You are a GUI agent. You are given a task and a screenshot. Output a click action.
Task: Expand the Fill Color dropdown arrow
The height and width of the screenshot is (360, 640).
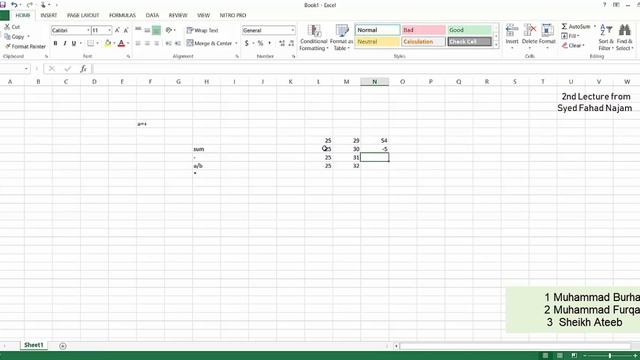pos(114,43)
